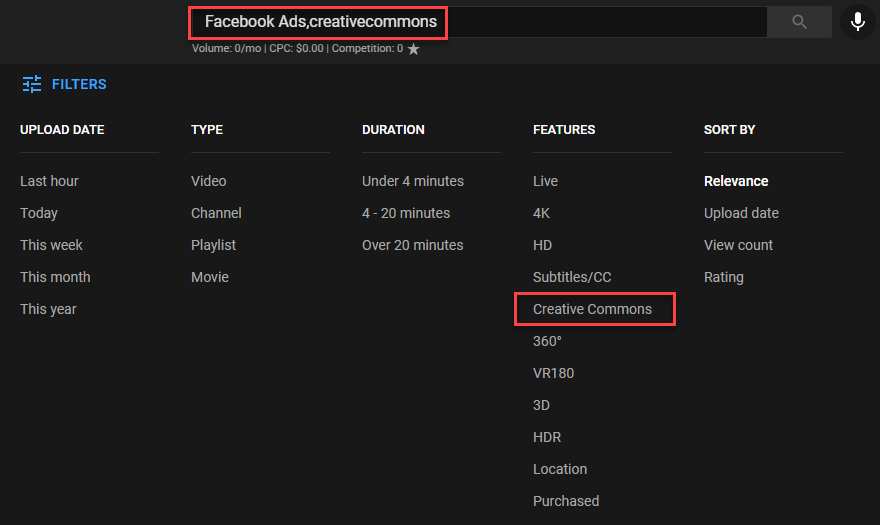This screenshot has width=880, height=525.
Task: Enable the 4K feature filter
Action: tap(542, 213)
